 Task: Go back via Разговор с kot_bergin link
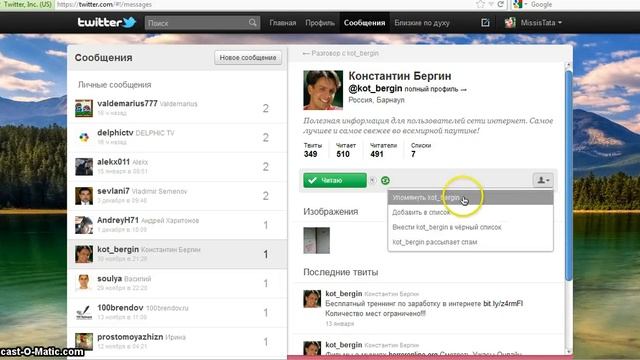coord(340,53)
